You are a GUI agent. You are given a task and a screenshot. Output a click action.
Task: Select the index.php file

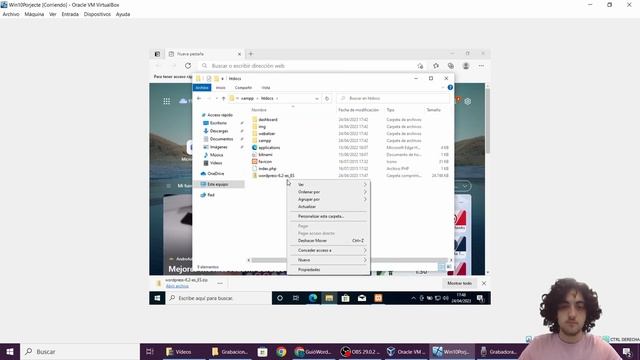pos(267,168)
